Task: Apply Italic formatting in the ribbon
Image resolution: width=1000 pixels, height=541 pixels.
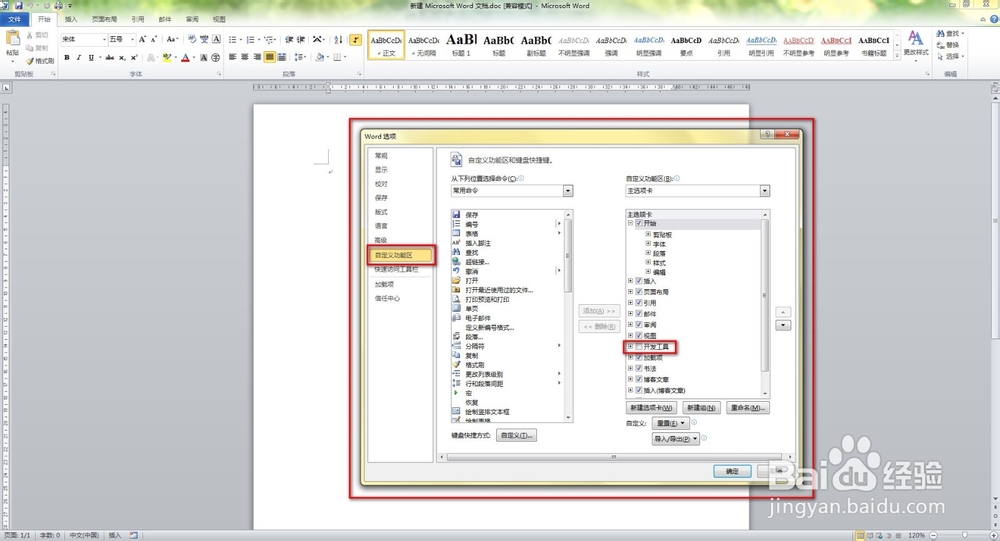Action: click(x=79, y=57)
